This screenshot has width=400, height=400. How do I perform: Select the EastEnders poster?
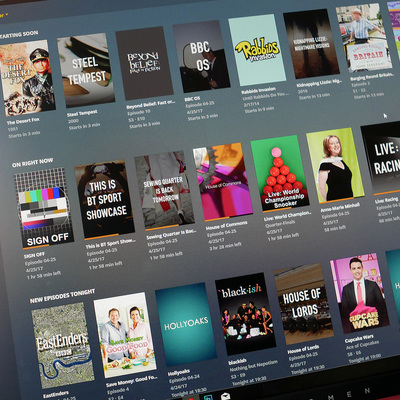[63, 345]
